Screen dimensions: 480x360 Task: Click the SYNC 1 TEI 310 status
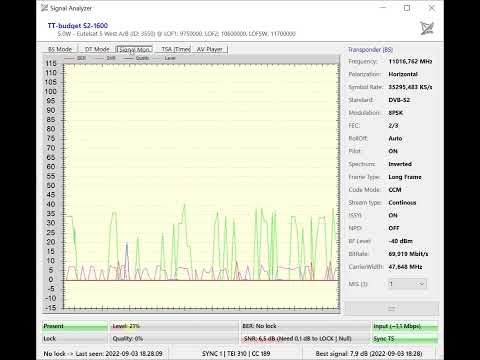(236, 353)
